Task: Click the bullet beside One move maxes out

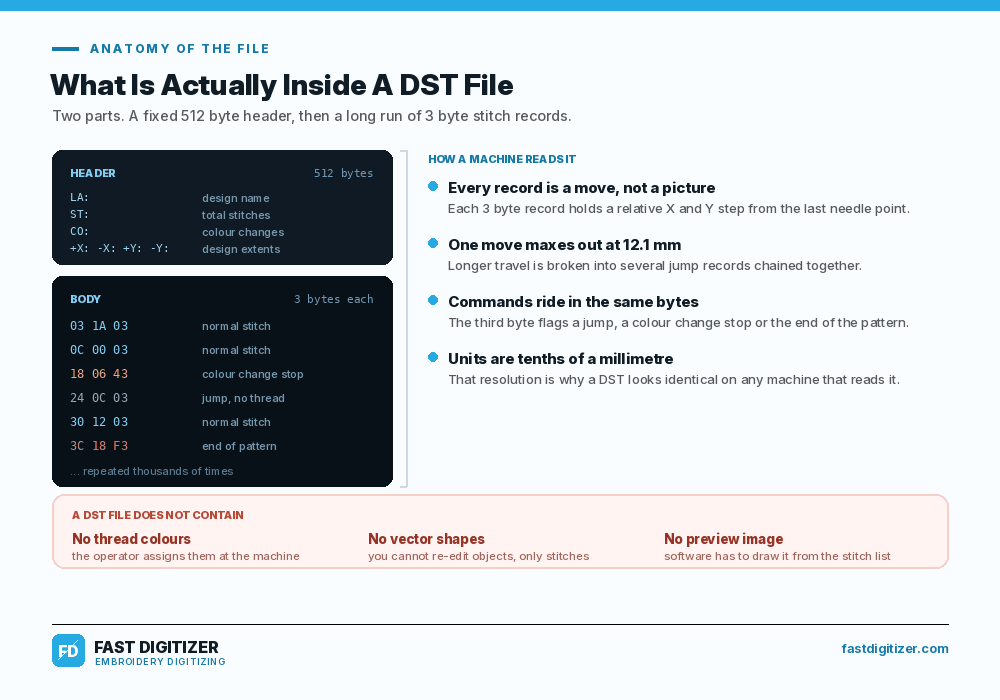Action: [x=433, y=243]
